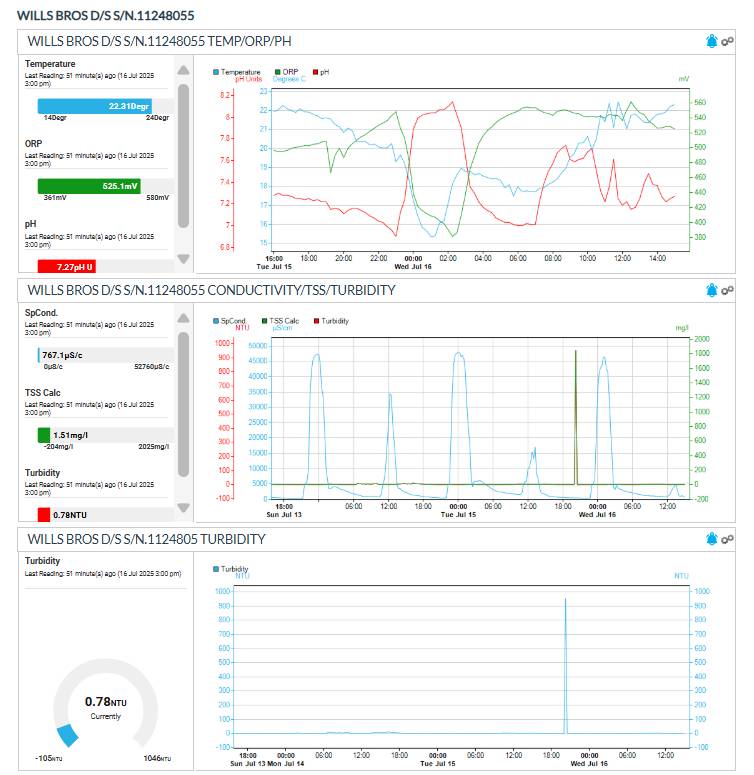Hide the SpCond. series in legend
The height and width of the screenshot is (775, 754).
click(x=232, y=321)
